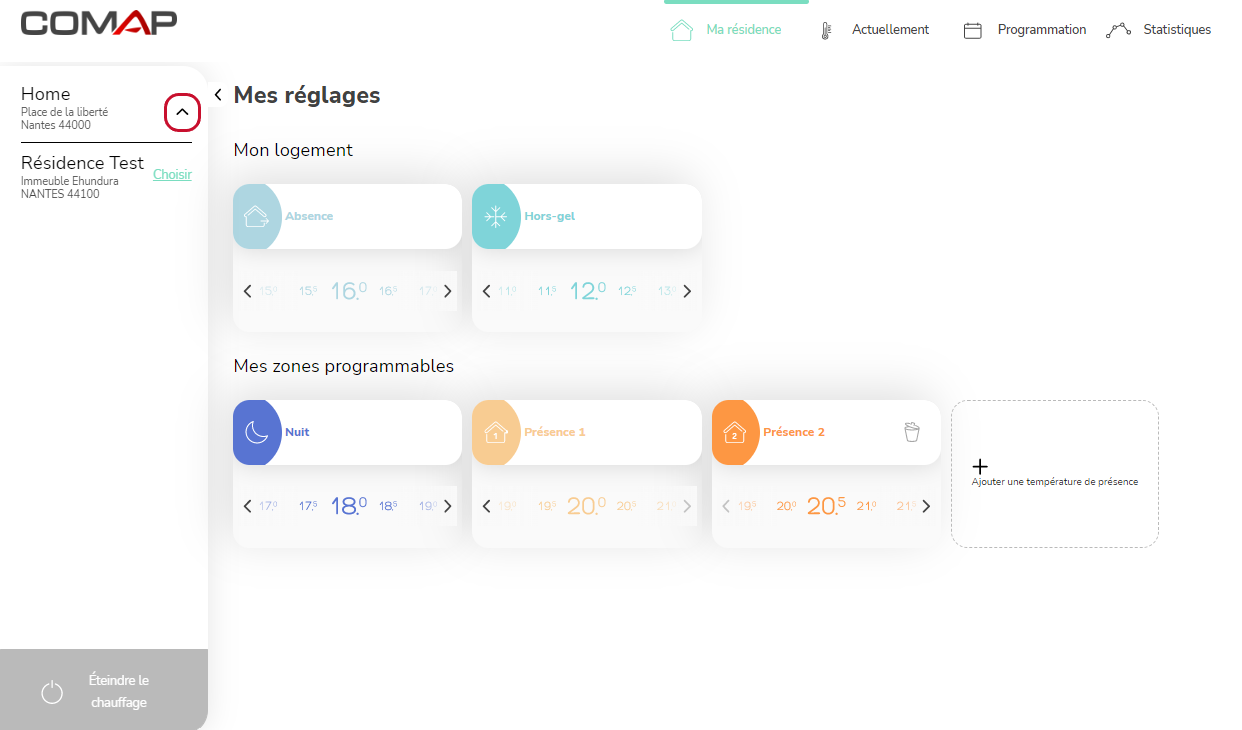Select 12.5 in the Hors-gel temperature slider
Viewport: 1242px width, 730px height.
pos(627,291)
